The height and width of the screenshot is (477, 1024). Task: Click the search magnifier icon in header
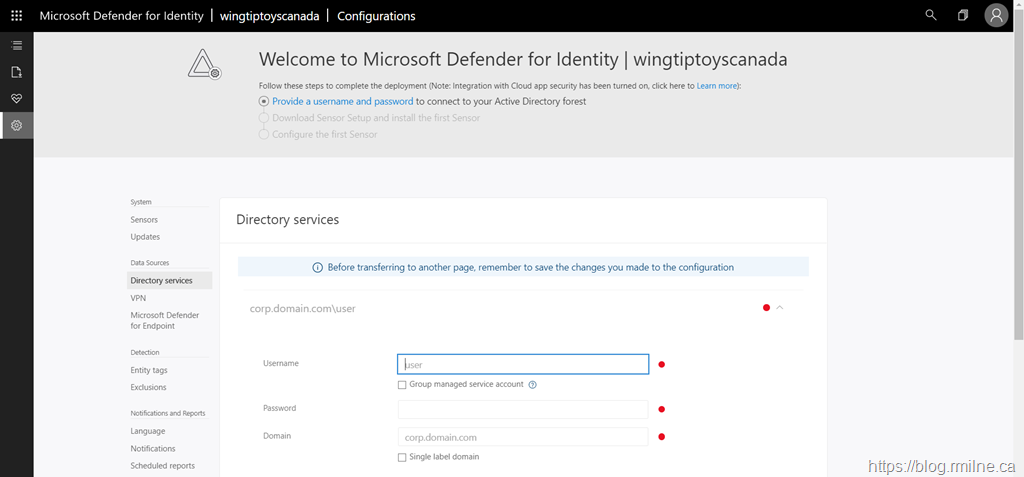pyautogui.click(x=931, y=15)
